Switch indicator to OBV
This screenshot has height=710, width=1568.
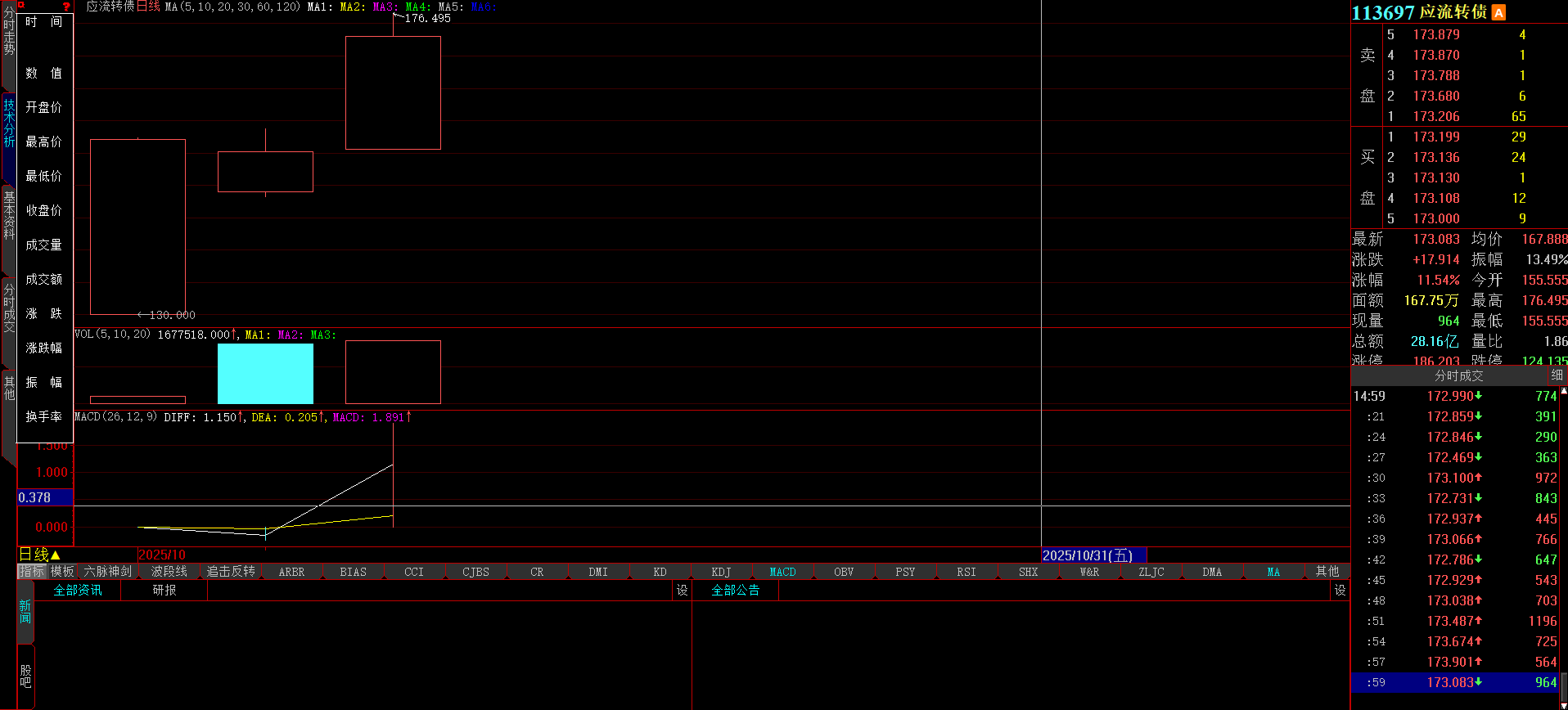pos(845,572)
